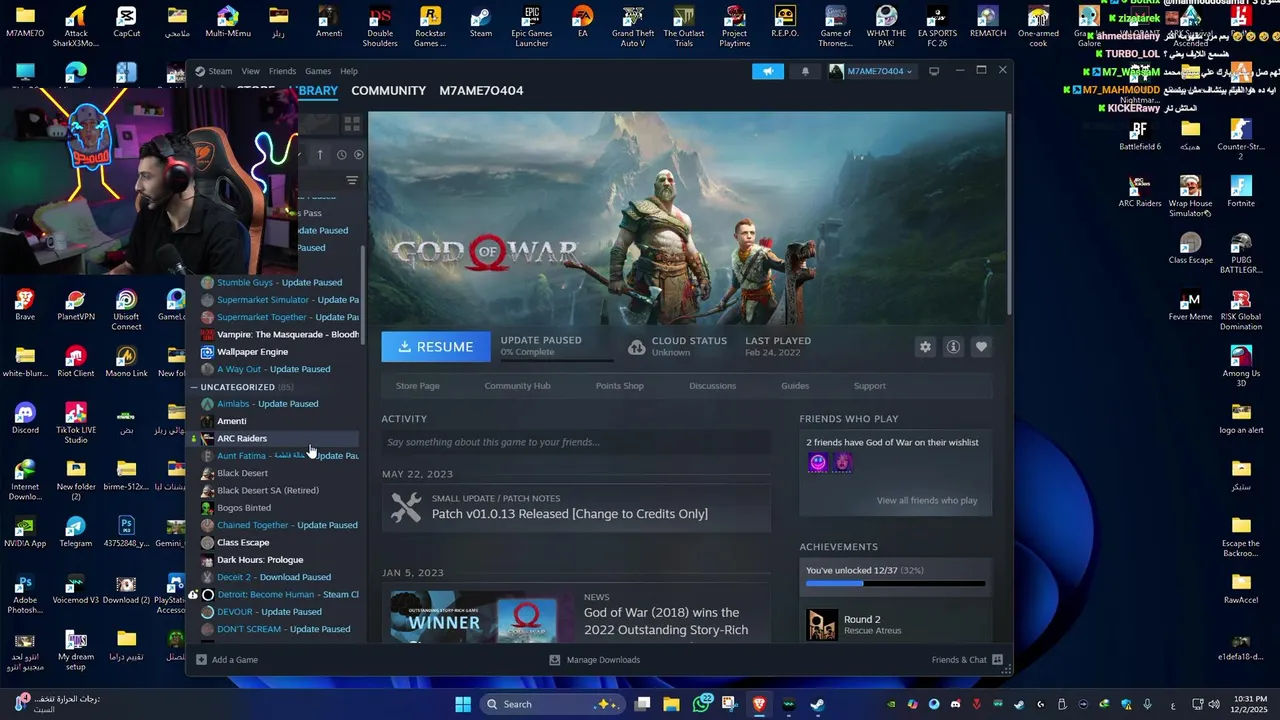Image resolution: width=1280 pixels, height=720 pixels.
Task: Click the RESUME download button
Action: pyautogui.click(x=436, y=346)
